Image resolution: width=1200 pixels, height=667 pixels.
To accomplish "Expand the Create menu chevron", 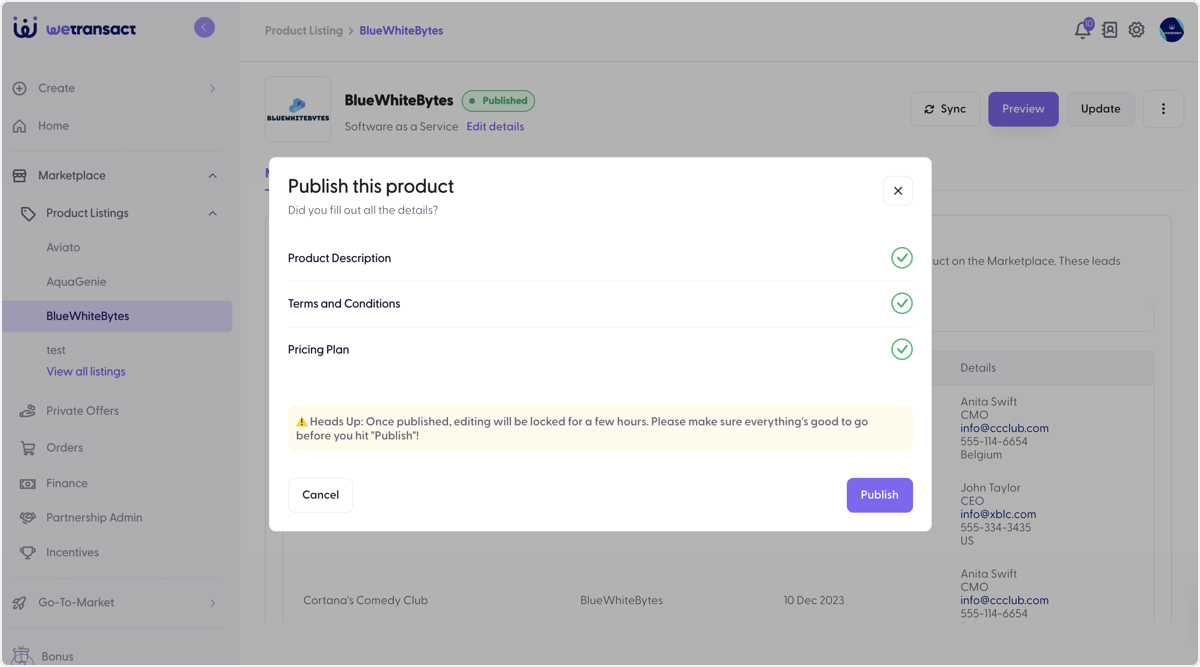I will (212, 88).
